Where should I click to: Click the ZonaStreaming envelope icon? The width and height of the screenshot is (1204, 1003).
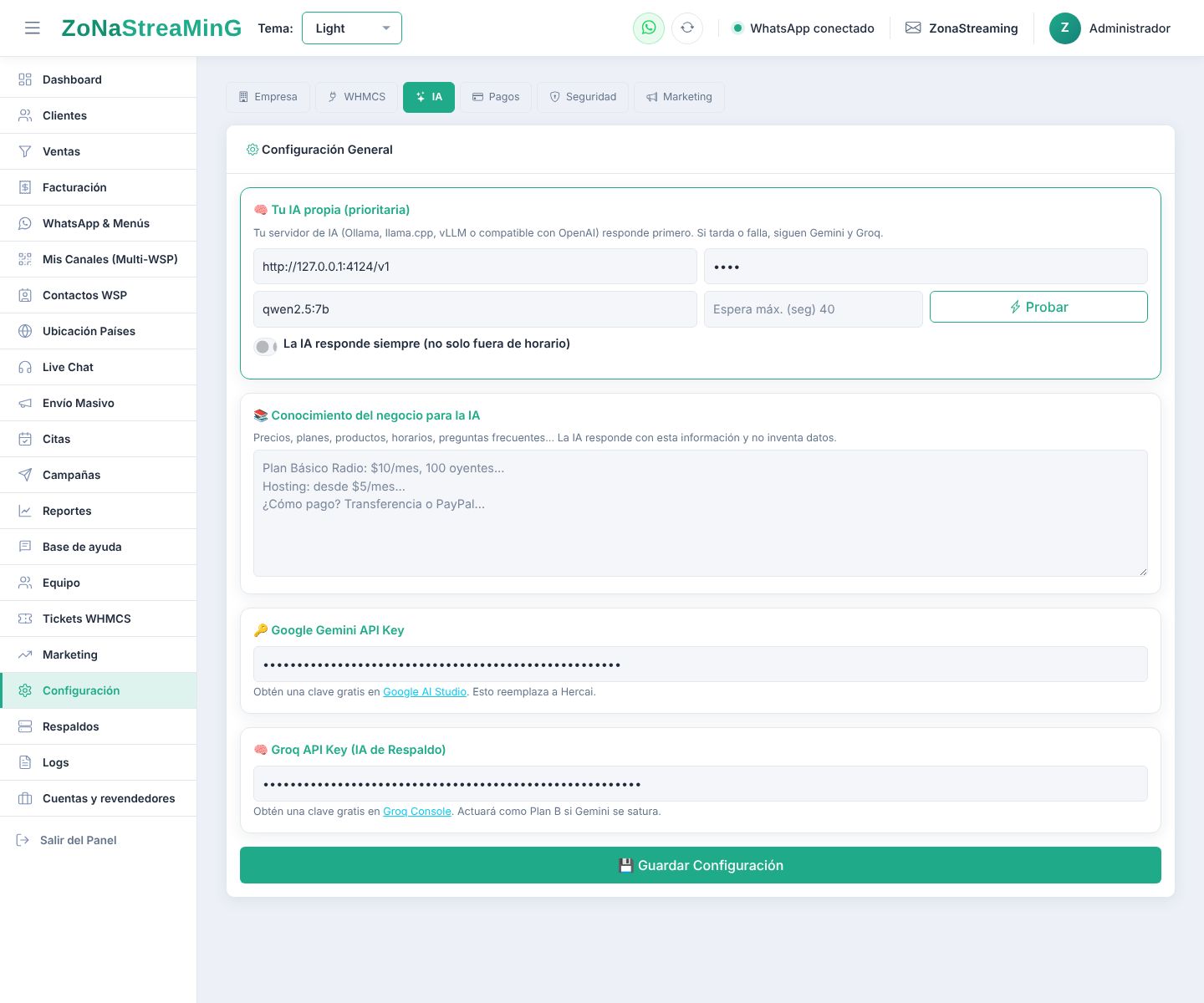click(x=913, y=28)
